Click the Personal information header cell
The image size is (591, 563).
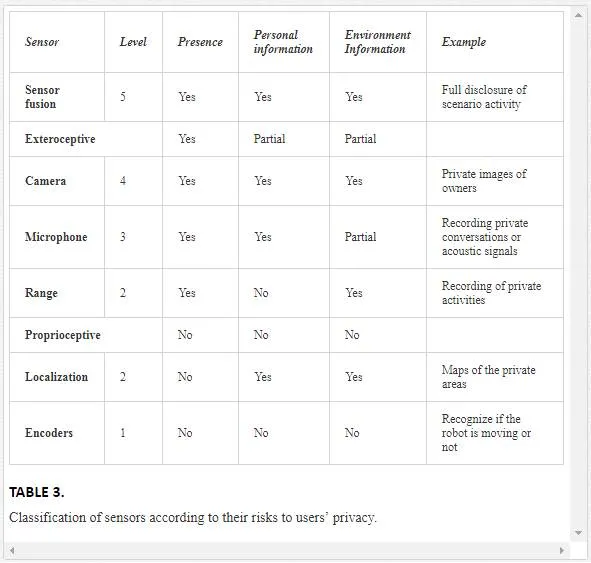tap(283, 42)
